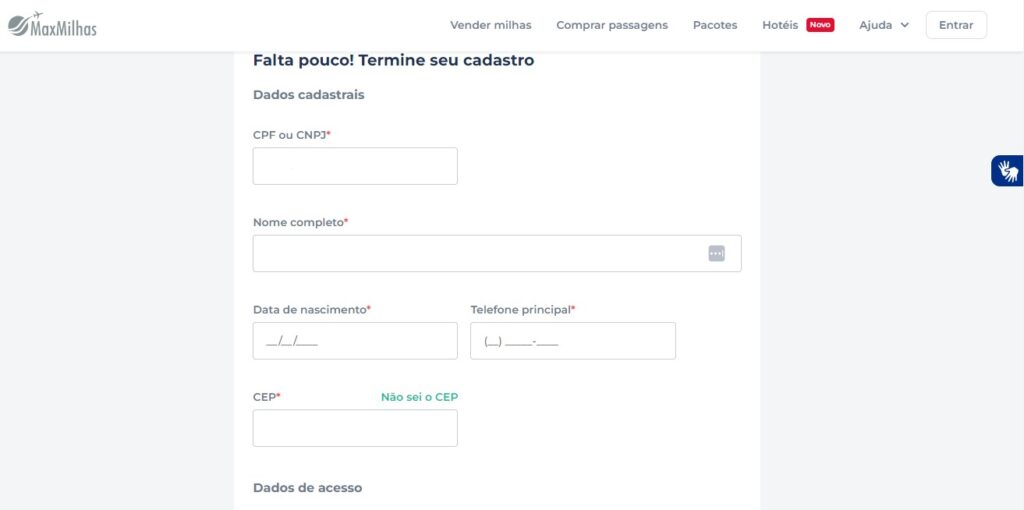Click the Telefone principal field label
Viewport: 1024px width, 510px height.
coord(522,310)
